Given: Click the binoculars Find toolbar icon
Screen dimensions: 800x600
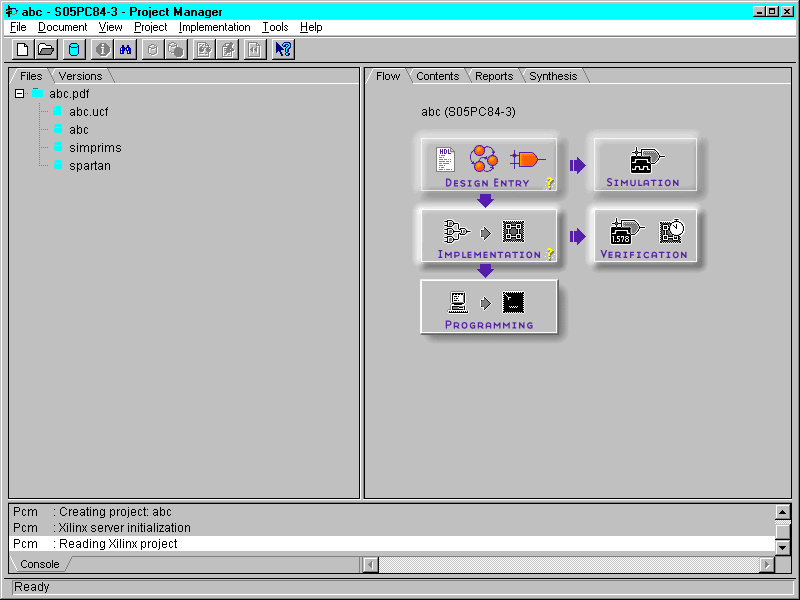Looking at the screenshot, I should (x=126, y=49).
